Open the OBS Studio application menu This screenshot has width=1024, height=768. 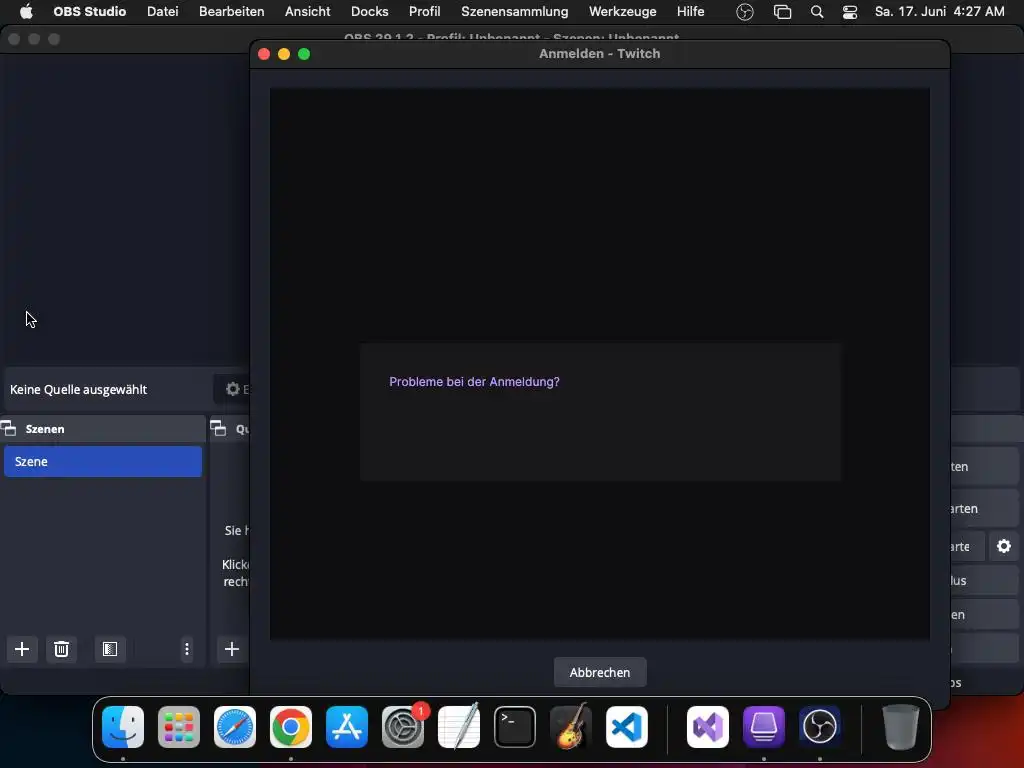(x=89, y=11)
